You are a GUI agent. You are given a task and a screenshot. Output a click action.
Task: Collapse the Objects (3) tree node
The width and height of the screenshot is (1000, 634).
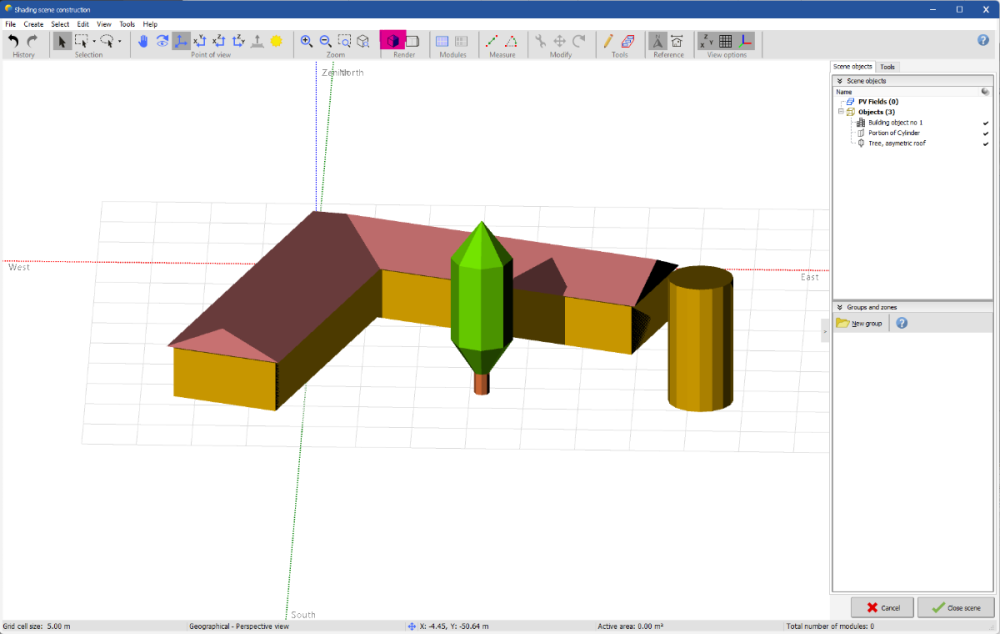(x=841, y=112)
